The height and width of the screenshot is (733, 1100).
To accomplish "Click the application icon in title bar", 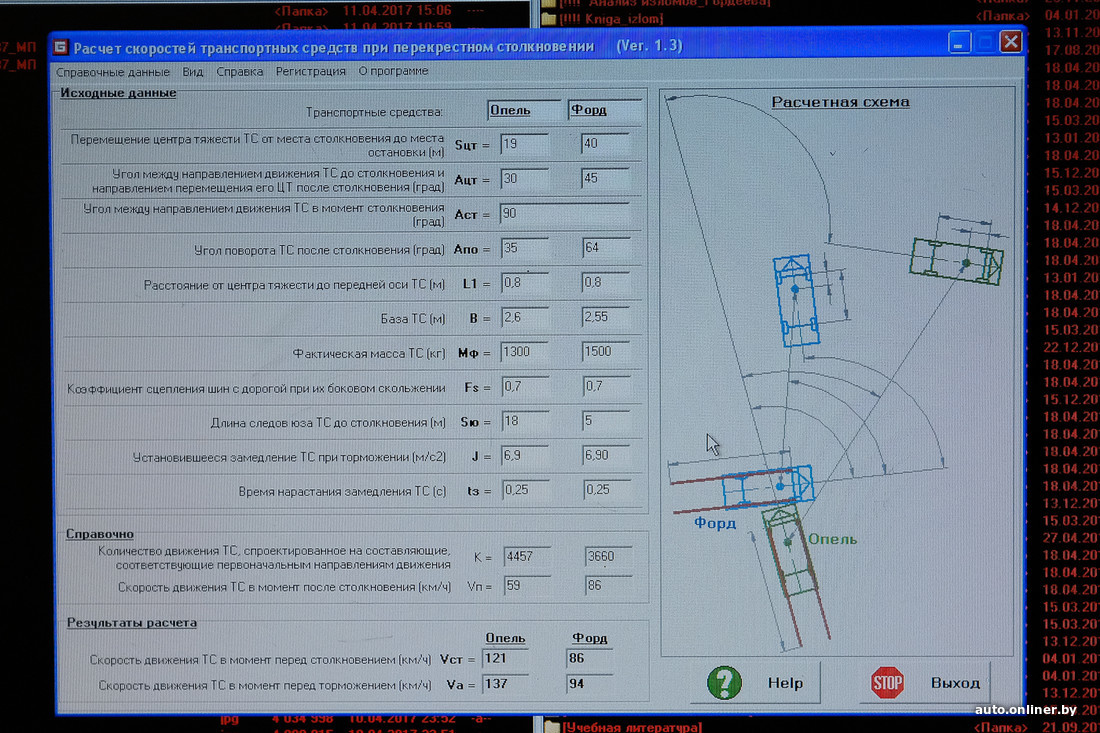I will pyautogui.click(x=61, y=47).
